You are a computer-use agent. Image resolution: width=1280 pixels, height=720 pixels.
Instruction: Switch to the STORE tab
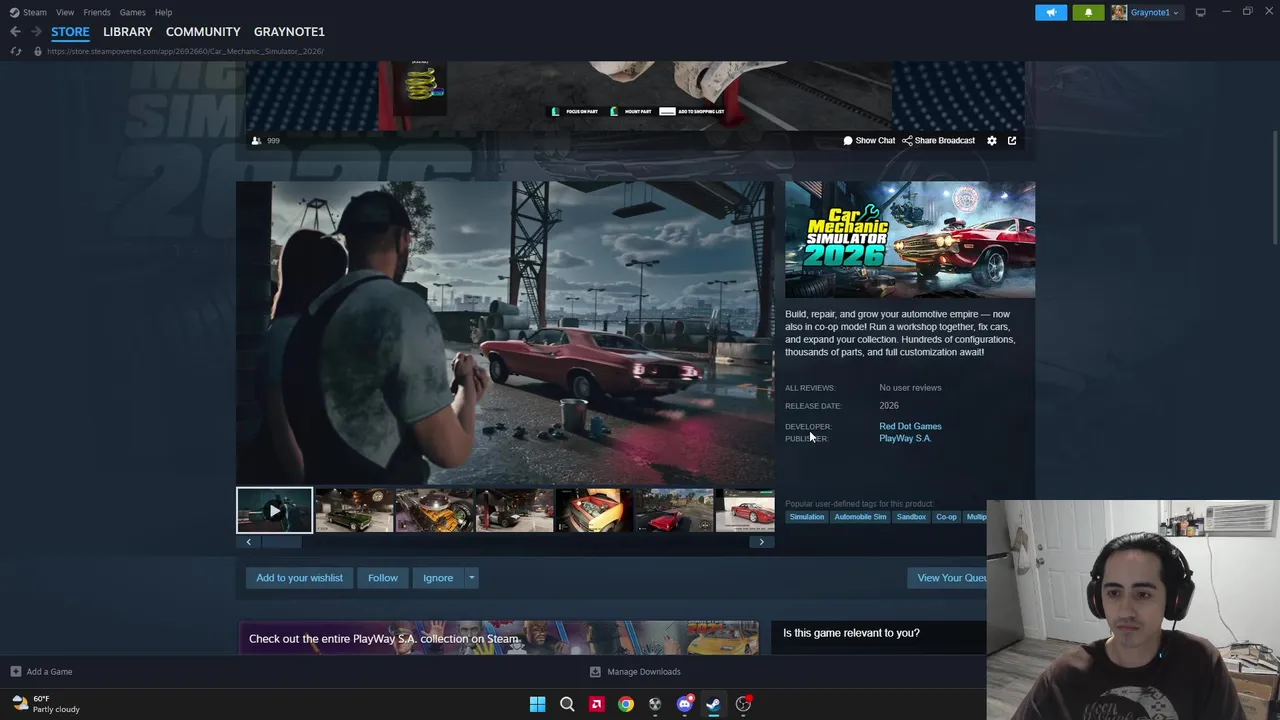click(70, 32)
